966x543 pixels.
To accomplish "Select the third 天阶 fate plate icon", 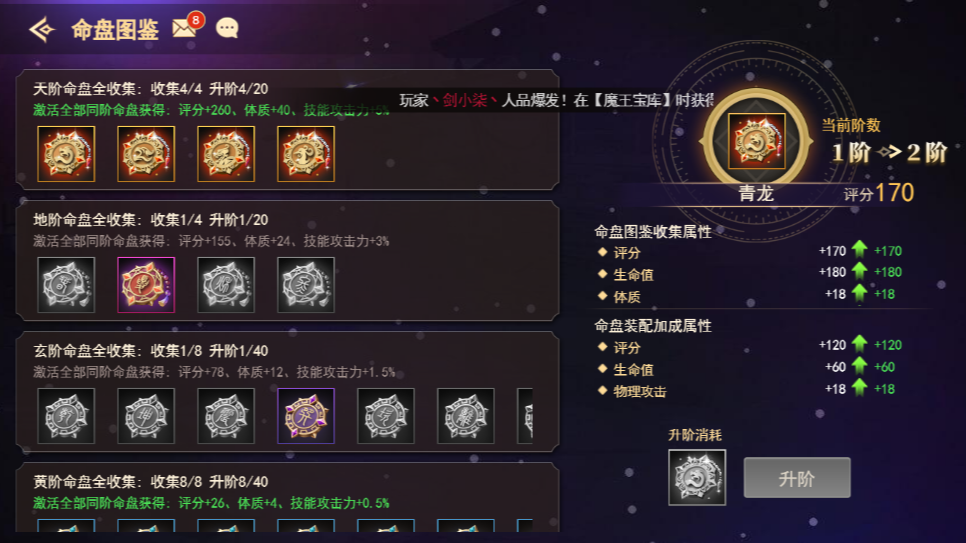I will pyautogui.click(x=225, y=153).
